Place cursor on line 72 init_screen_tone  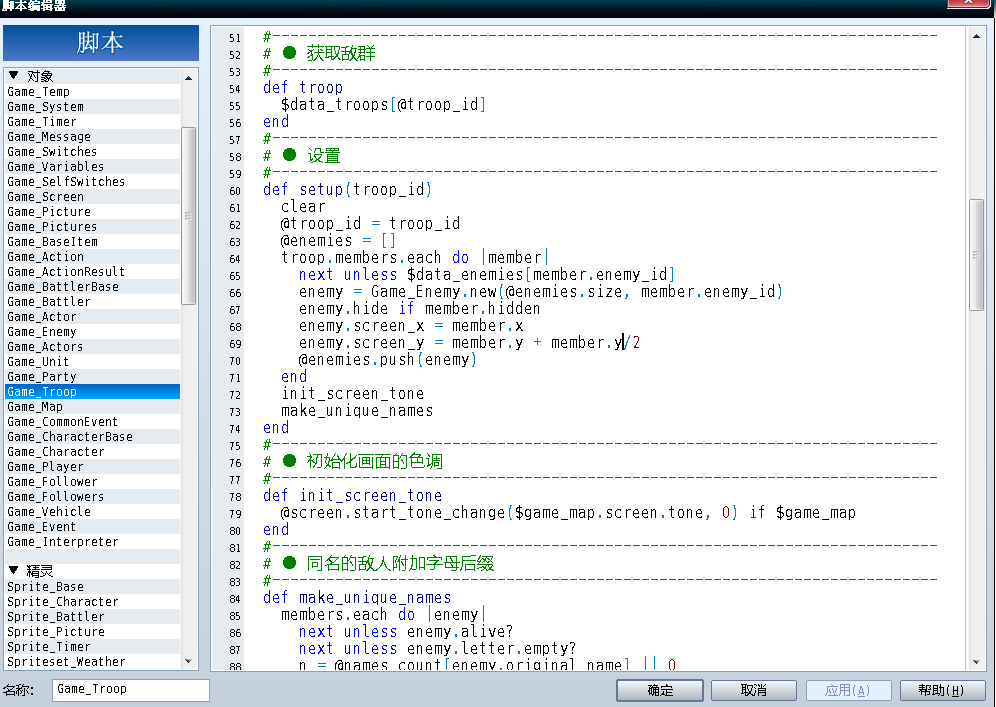pyautogui.click(x=353, y=394)
